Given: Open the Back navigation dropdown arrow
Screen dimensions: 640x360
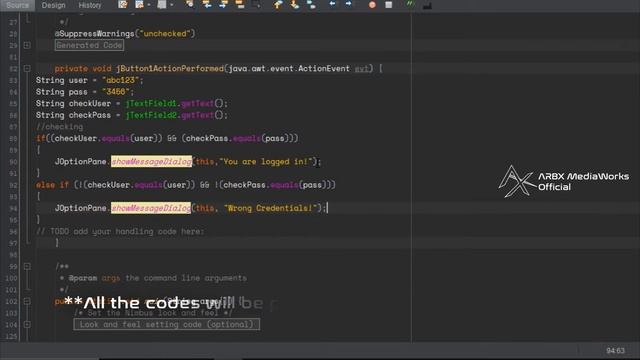Looking at the screenshot, I should pyautogui.click(x=149, y=5).
